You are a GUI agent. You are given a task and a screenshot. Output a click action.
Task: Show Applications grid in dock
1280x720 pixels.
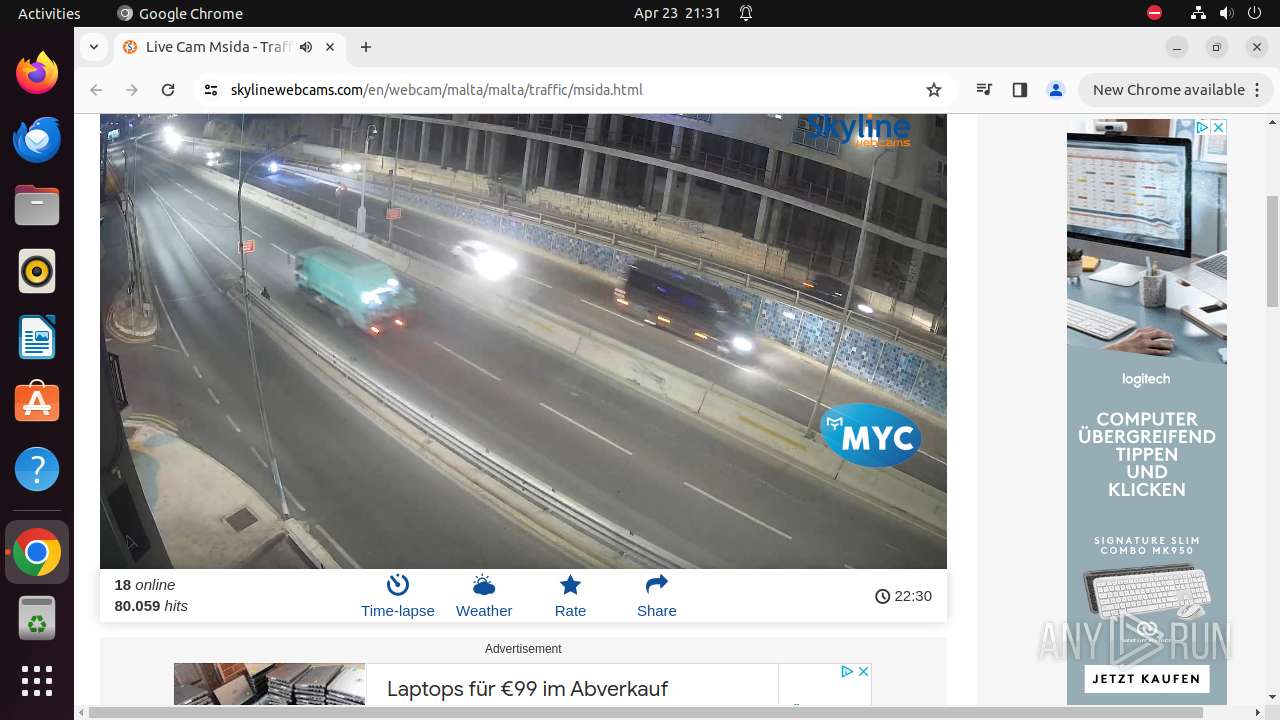[37, 681]
